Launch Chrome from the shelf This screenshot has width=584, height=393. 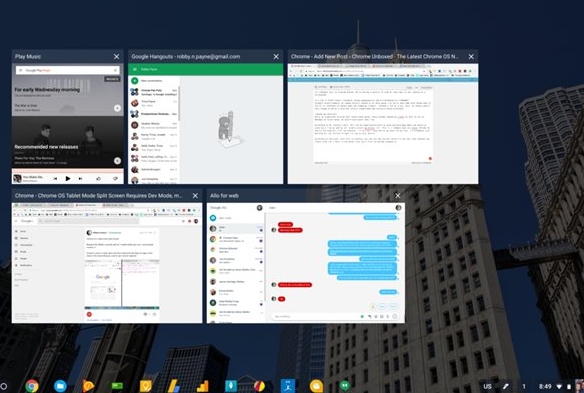click(32, 386)
